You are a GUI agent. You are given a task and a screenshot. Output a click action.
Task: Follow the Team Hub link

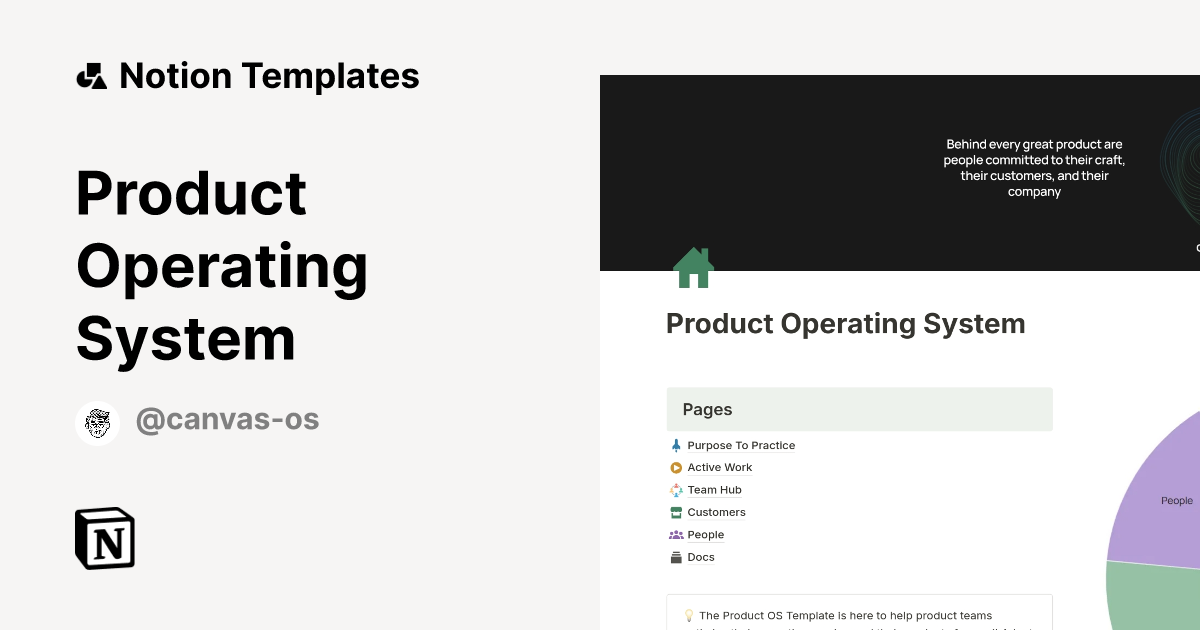point(714,489)
